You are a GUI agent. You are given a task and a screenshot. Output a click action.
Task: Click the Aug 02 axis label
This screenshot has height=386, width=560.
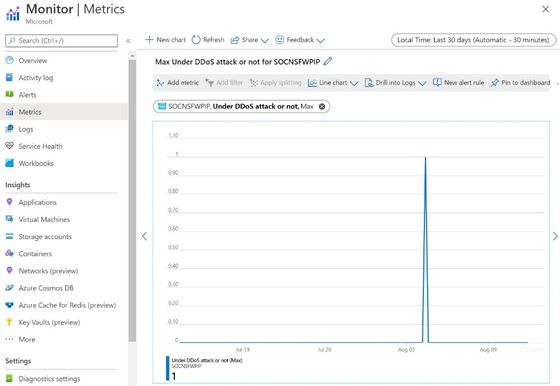pos(406,350)
